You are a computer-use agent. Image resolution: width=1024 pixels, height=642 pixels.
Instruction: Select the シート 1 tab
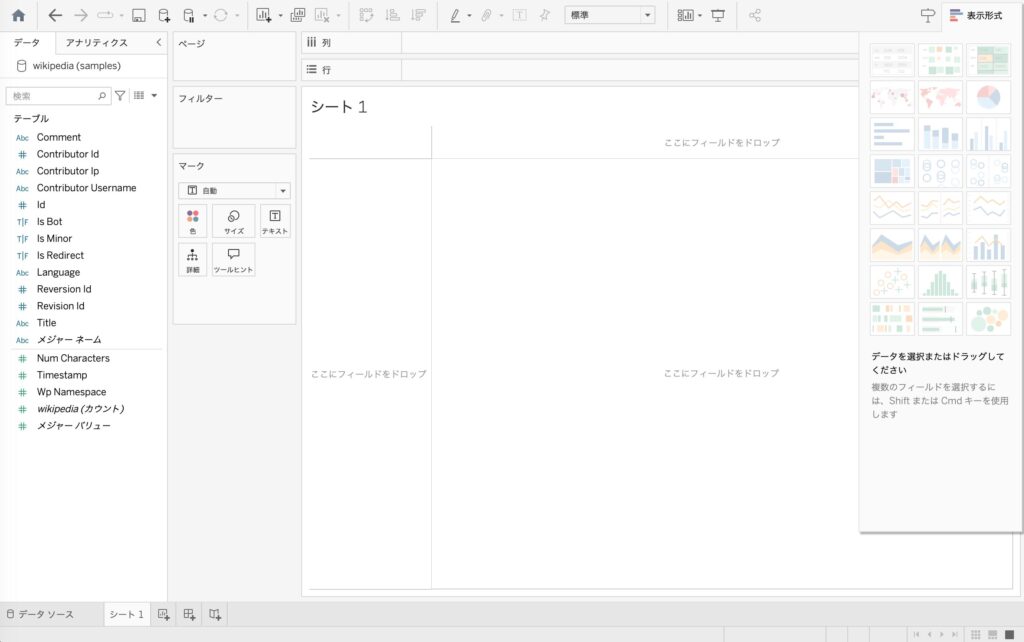coord(127,614)
